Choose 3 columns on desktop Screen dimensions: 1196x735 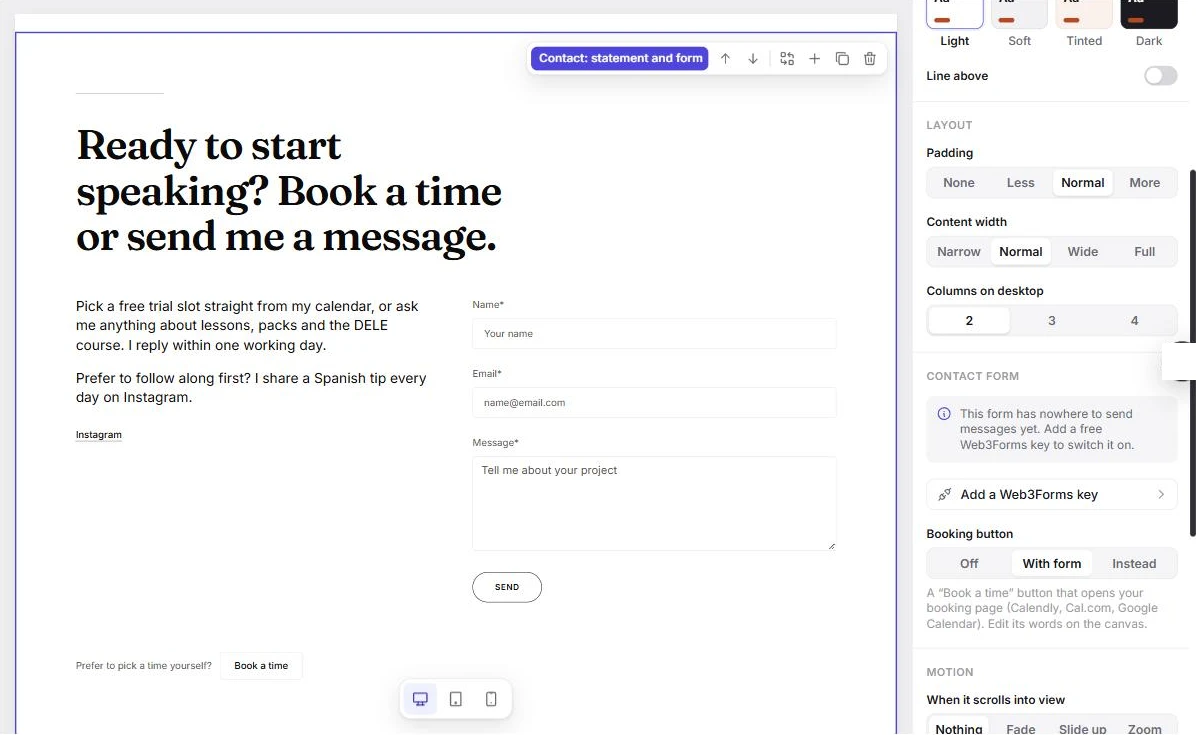tap(1051, 321)
